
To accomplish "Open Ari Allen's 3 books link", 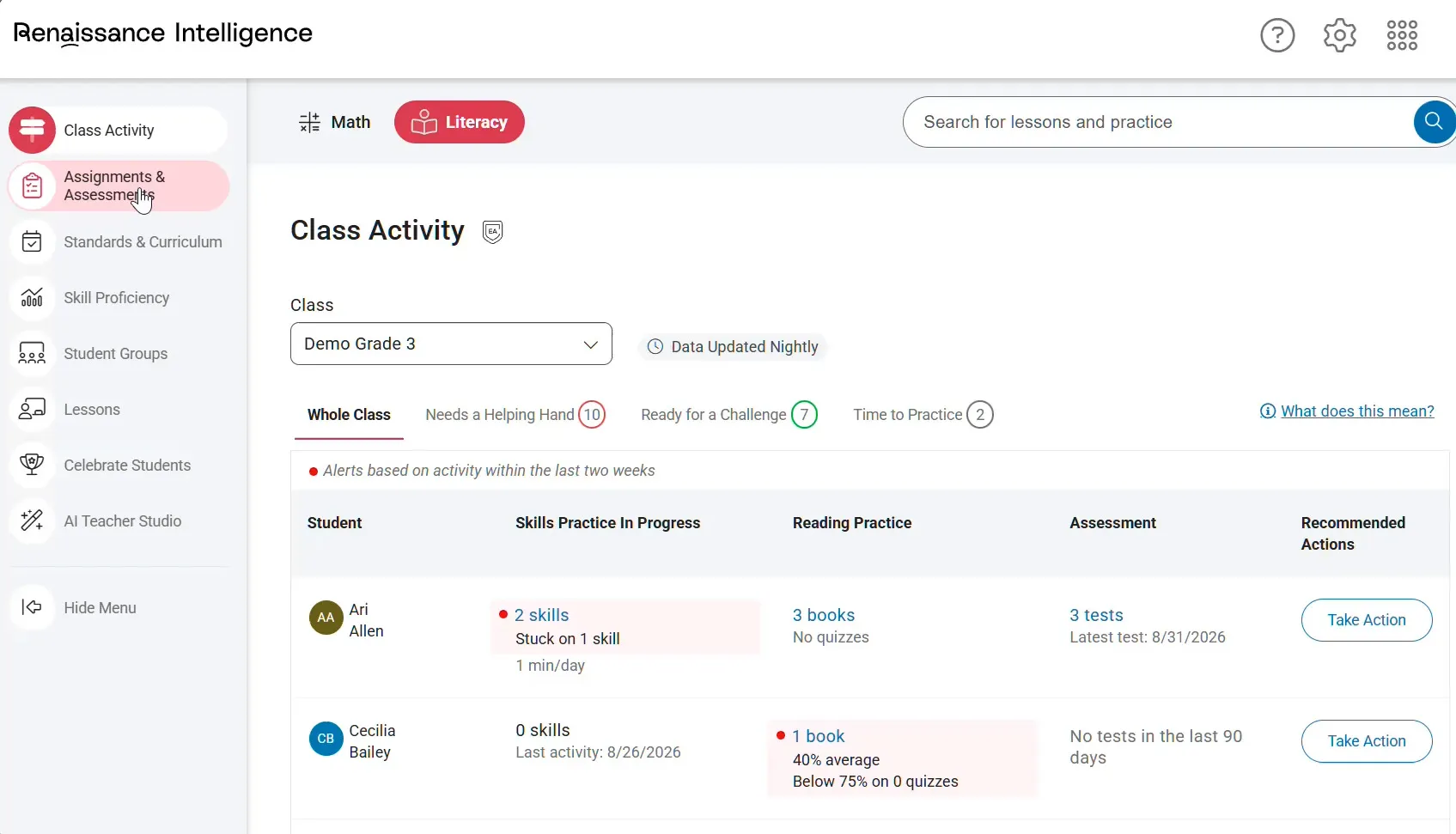I will click(824, 615).
